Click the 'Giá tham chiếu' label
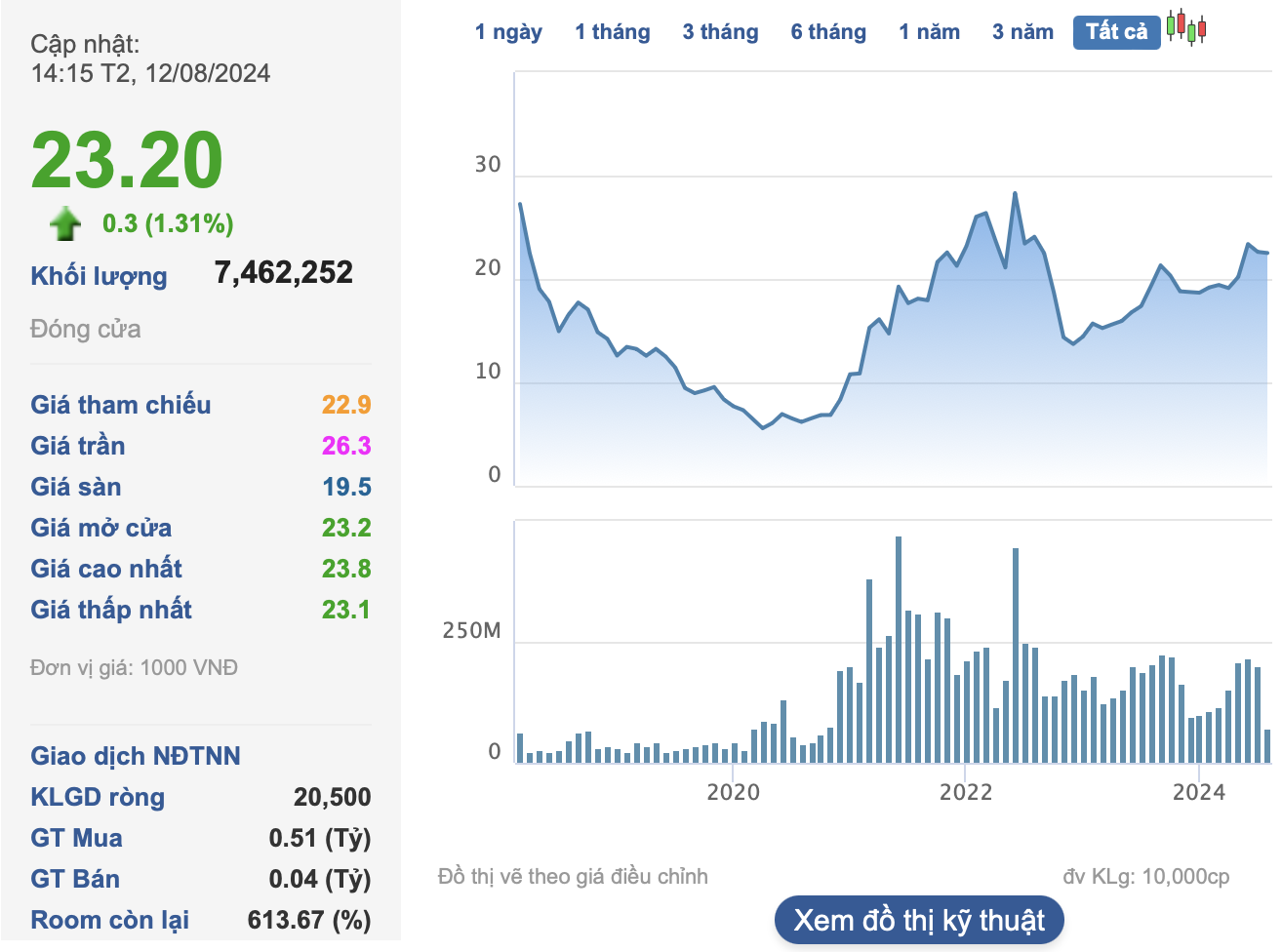The width and height of the screenshot is (1282, 952). click(x=120, y=405)
